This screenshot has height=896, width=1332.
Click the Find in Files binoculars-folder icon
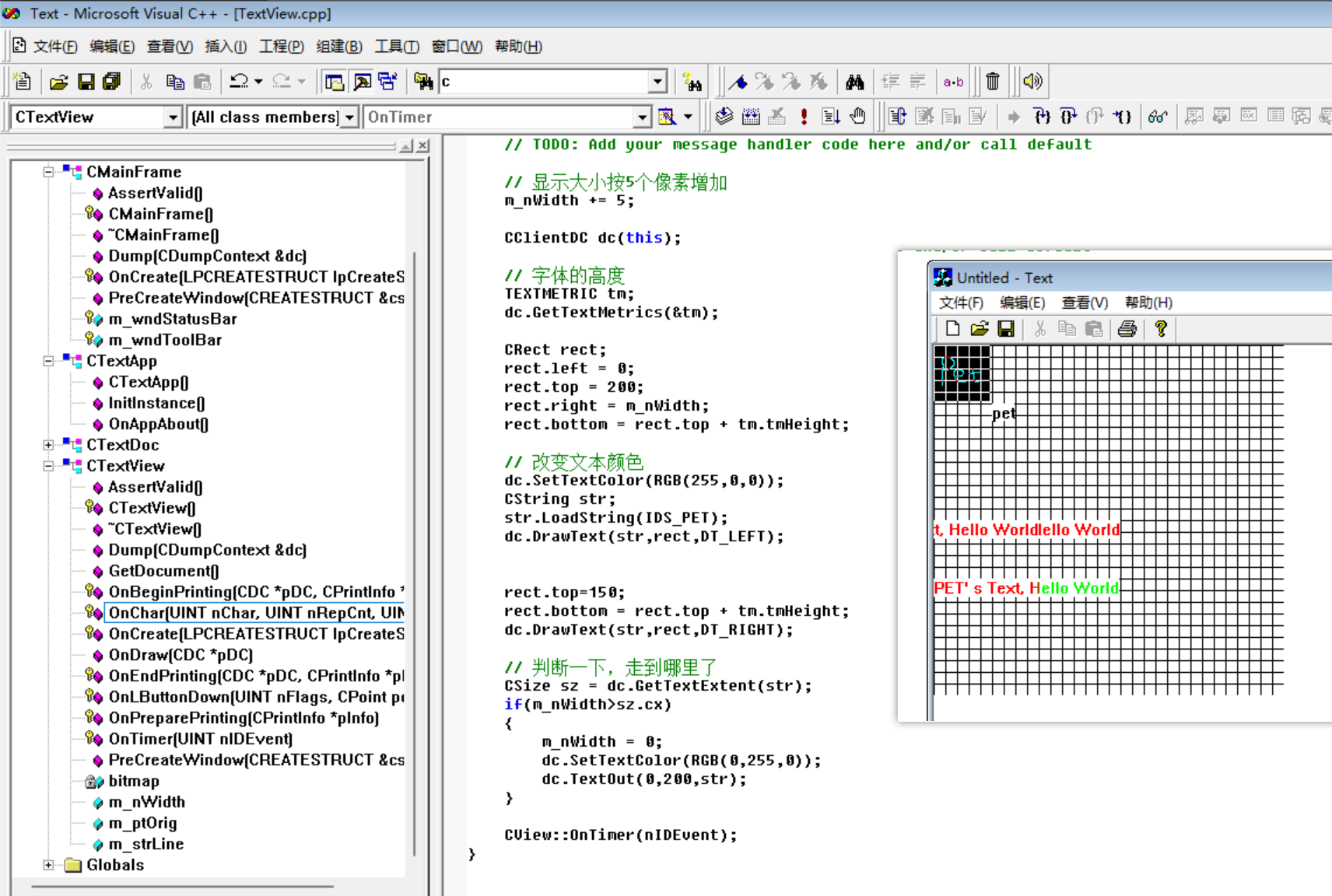pyautogui.click(x=423, y=82)
